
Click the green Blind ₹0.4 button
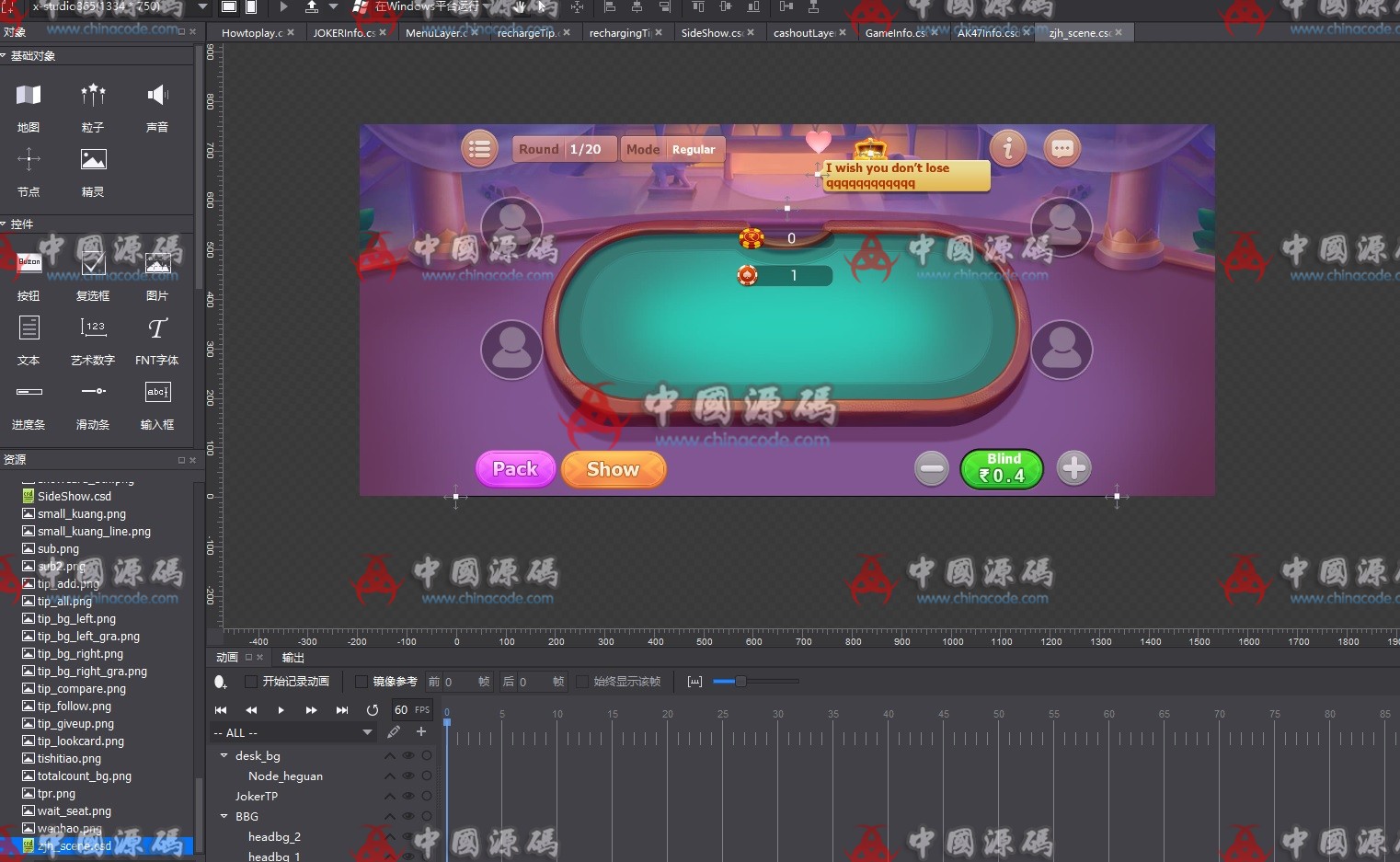[1002, 468]
